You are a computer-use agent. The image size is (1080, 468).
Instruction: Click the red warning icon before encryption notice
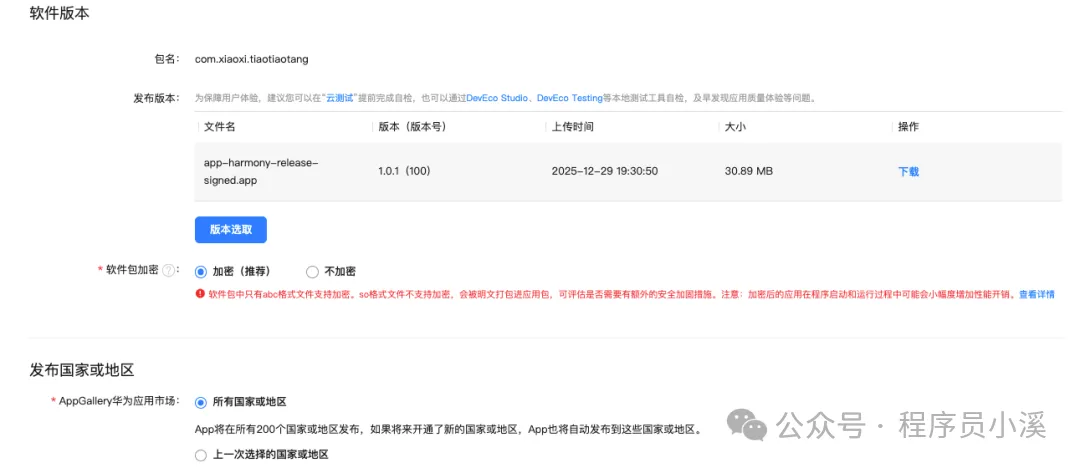click(200, 294)
